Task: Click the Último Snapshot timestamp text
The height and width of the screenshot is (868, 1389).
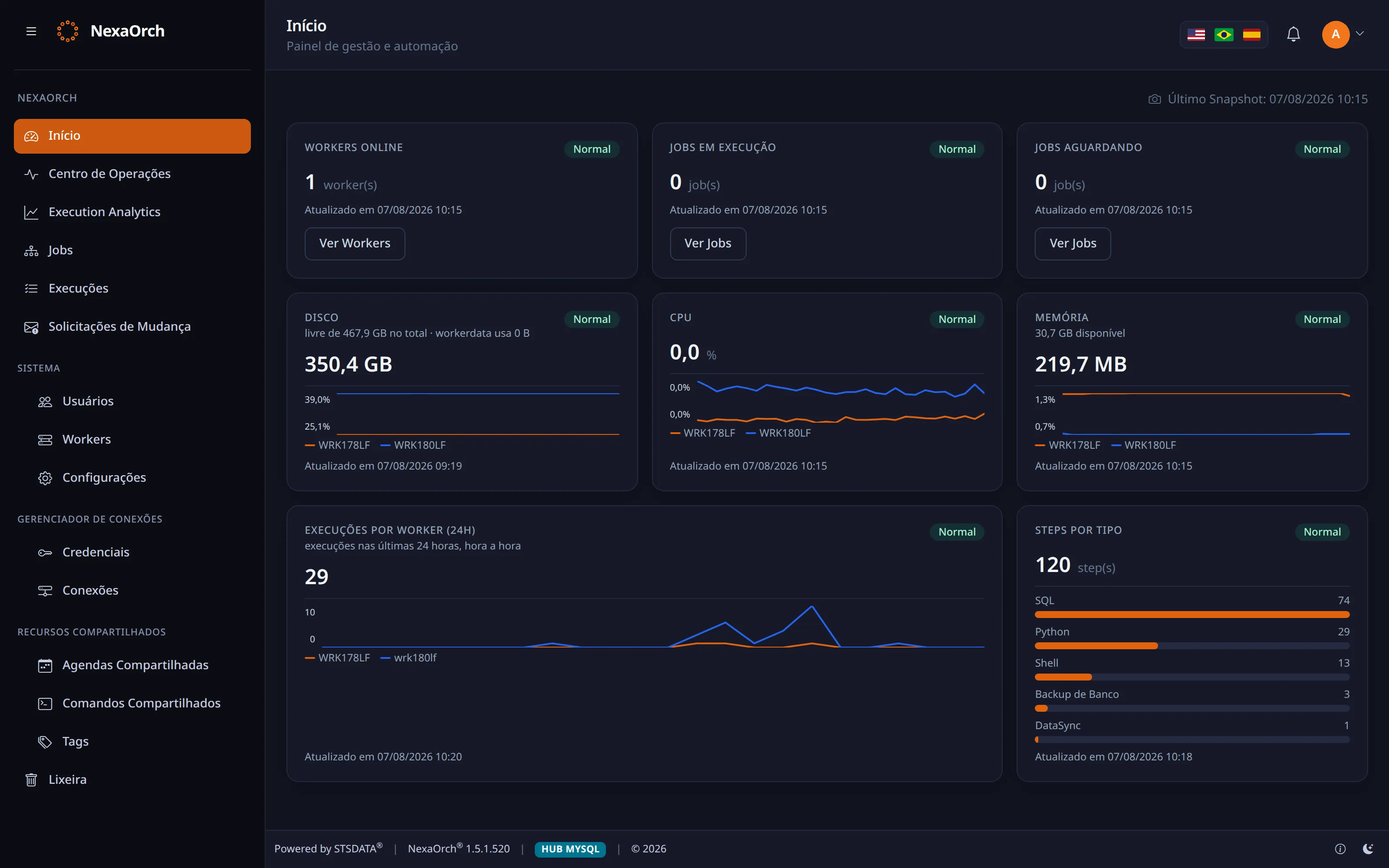Action: [x=1267, y=99]
